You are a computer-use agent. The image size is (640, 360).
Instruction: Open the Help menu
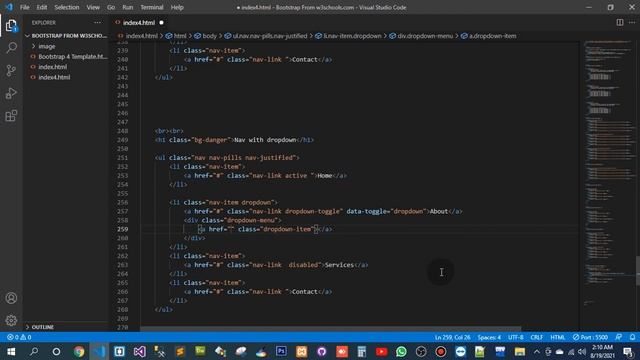pyautogui.click(x=177, y=7)
